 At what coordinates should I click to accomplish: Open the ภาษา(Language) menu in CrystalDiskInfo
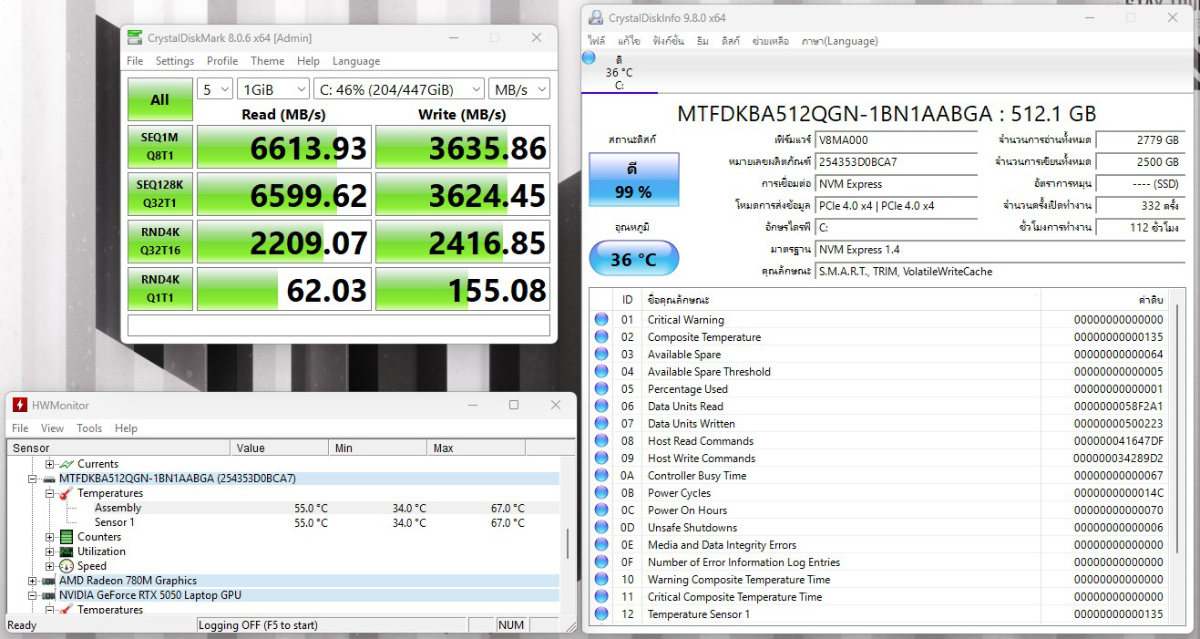[x=839, y=41]
